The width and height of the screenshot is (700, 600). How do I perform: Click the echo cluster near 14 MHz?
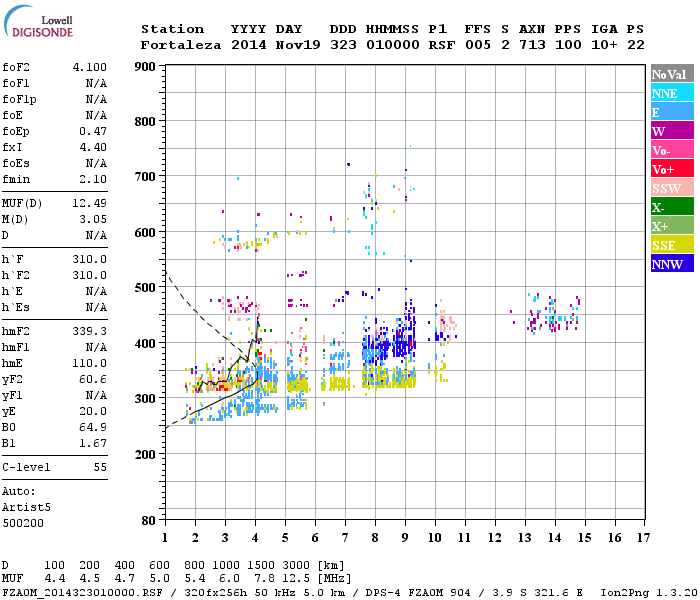coord(554,313)
